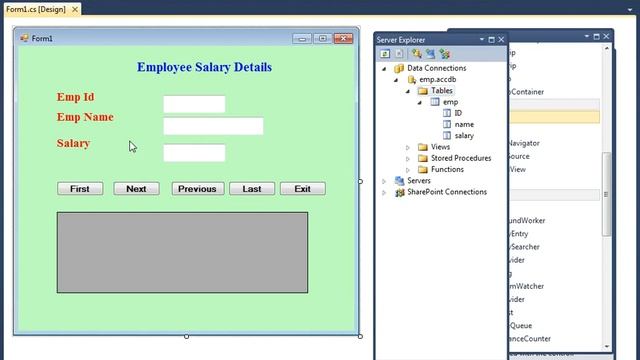Click the First button on the form

[x=80, y=189]
